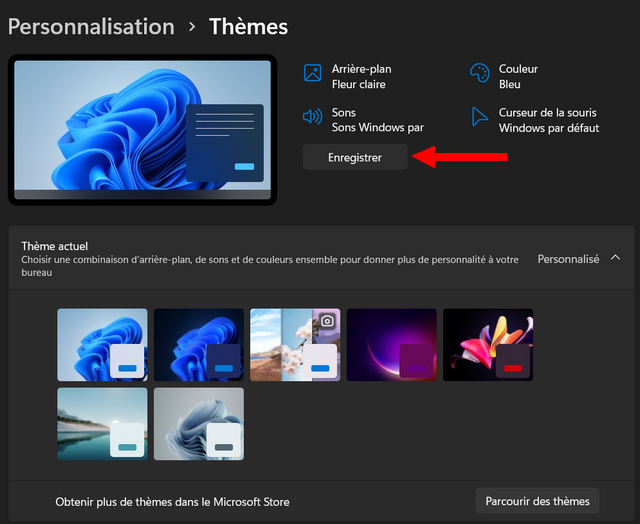Viewport: 640px width, 524px height.
Task: Click the Sons speaker icon
Action: click(312, 117)
